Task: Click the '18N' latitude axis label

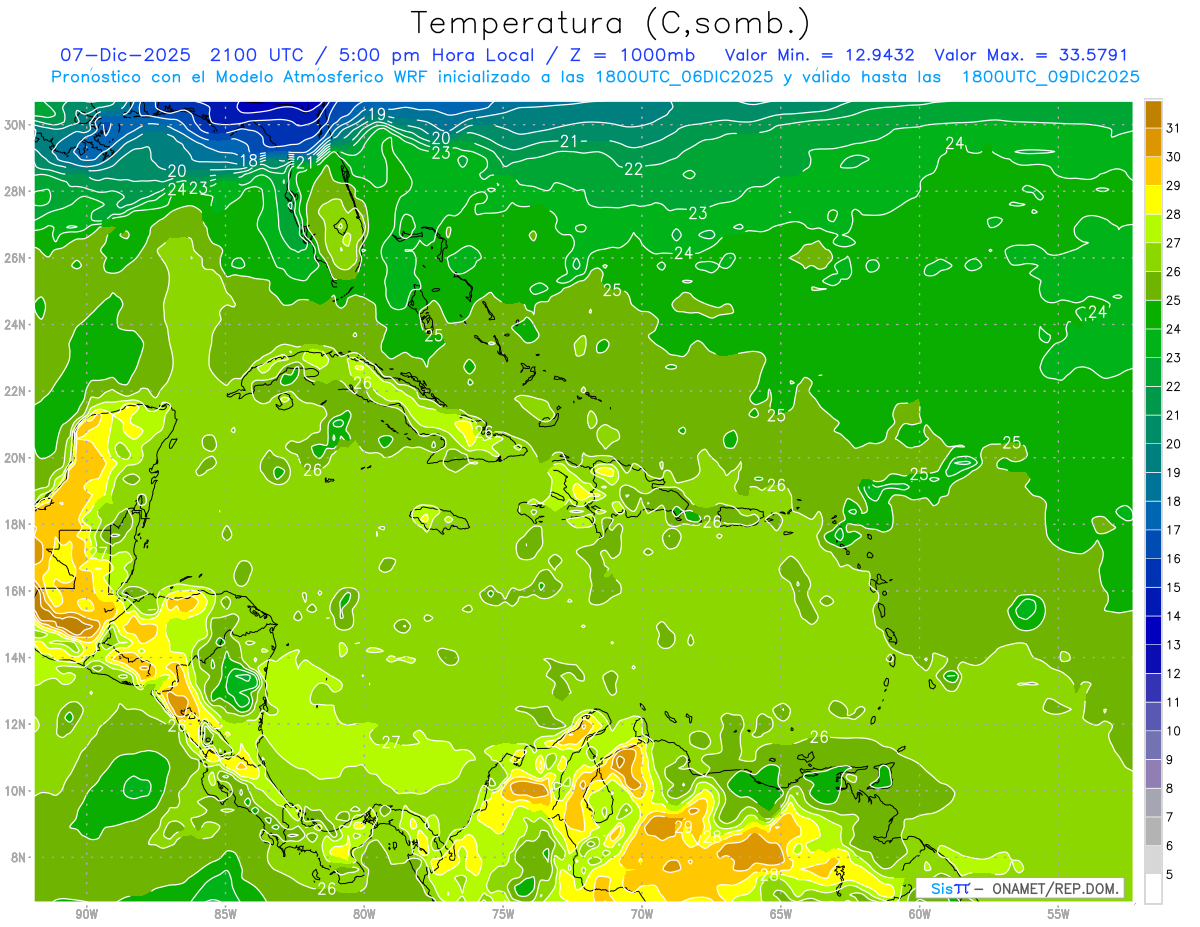Action: [14, 524]
